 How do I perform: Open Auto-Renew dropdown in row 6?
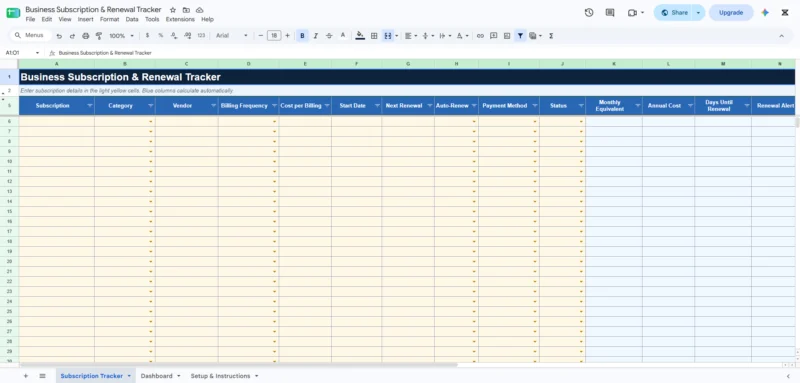(474, 121)
